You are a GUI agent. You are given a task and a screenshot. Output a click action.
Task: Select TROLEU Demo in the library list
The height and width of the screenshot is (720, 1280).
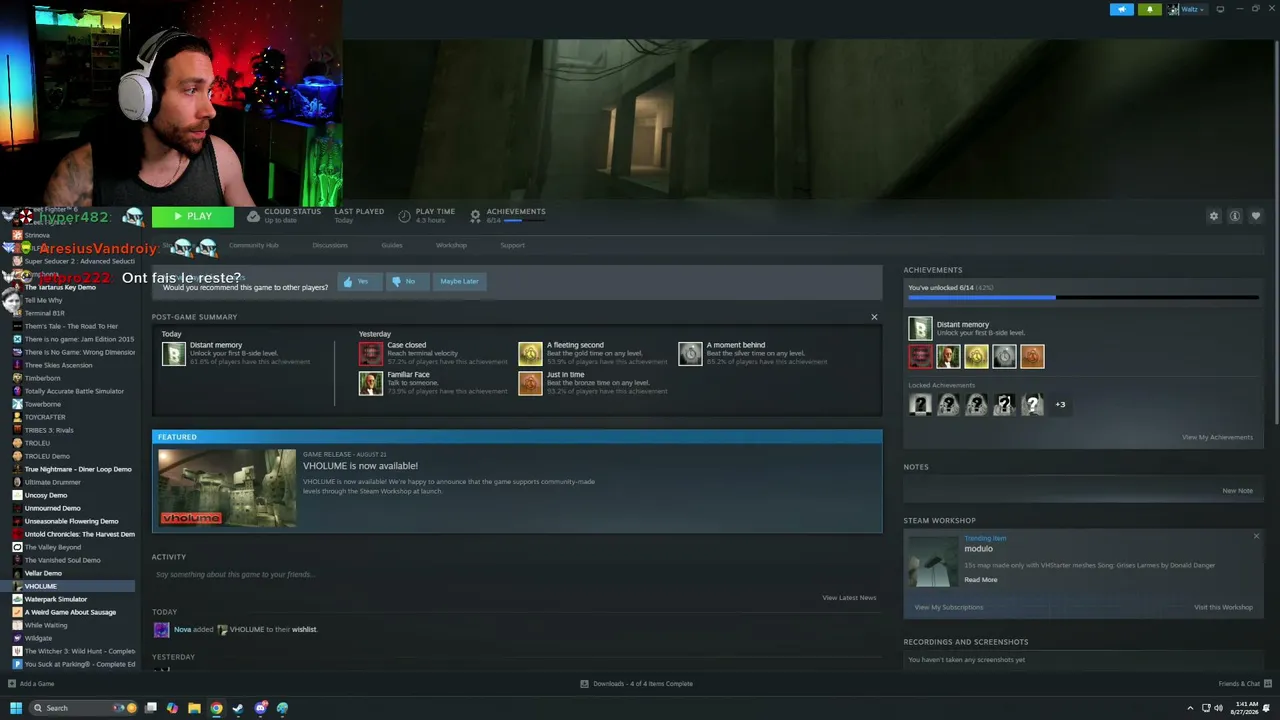click(68, 456)
